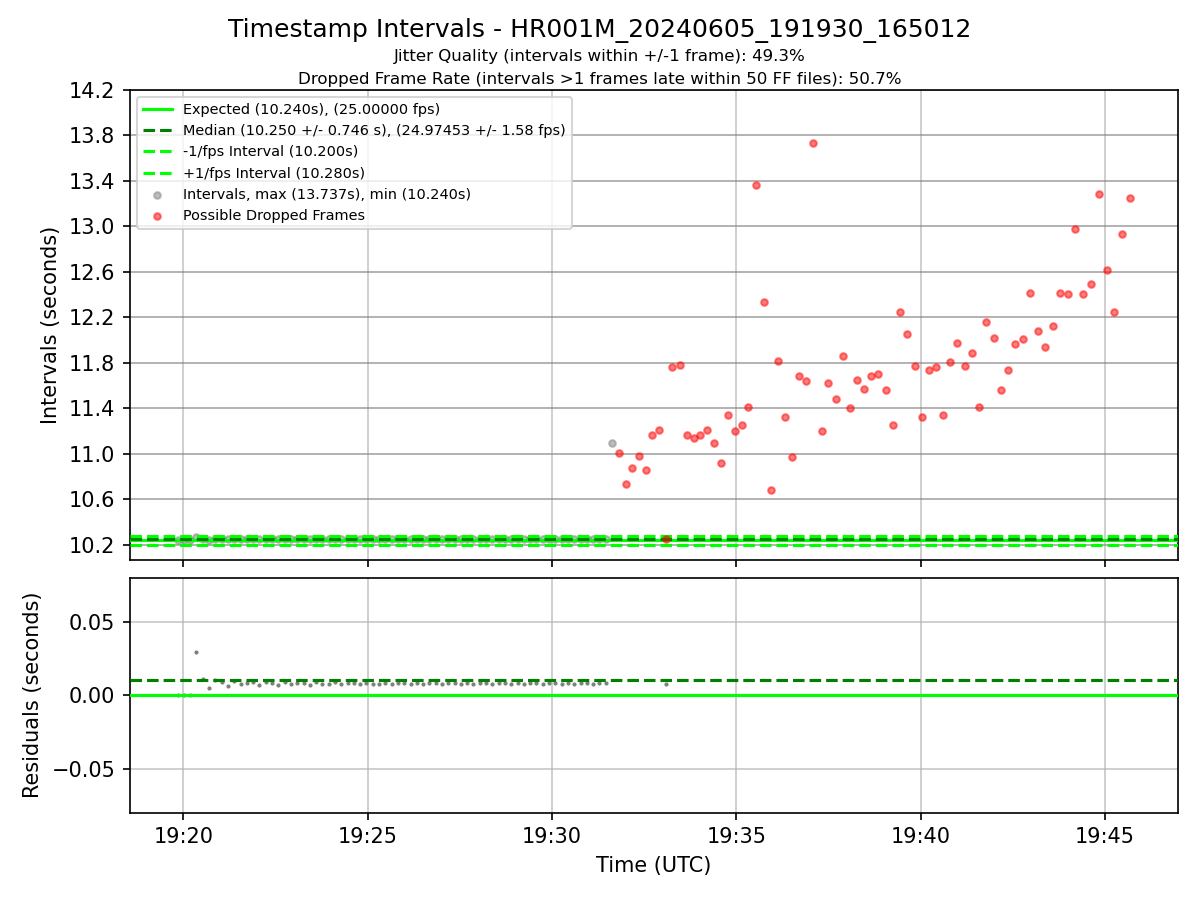Click the outlier residual point near 0.03 seconds
Screen dimensions: 1200x900
(196, 652)
